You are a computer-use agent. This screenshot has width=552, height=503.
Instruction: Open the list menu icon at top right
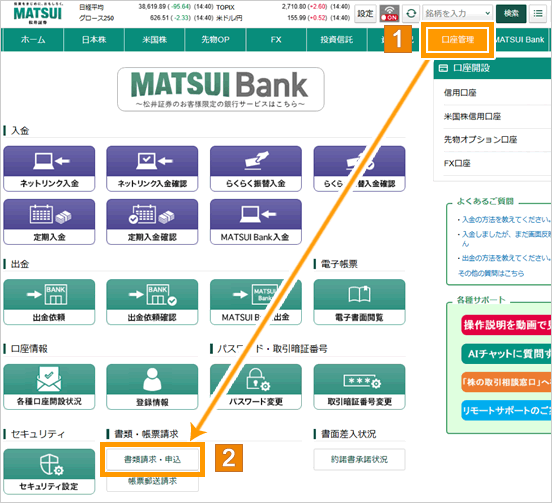(x=538, y=14)
